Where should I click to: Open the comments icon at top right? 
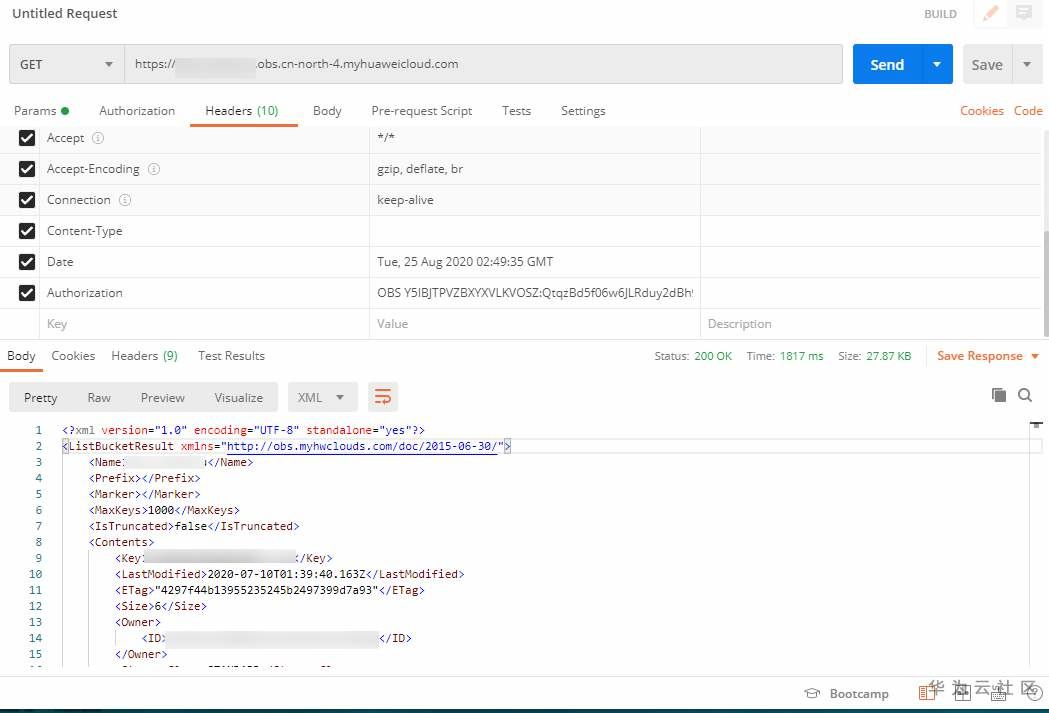coord(1024,13)
